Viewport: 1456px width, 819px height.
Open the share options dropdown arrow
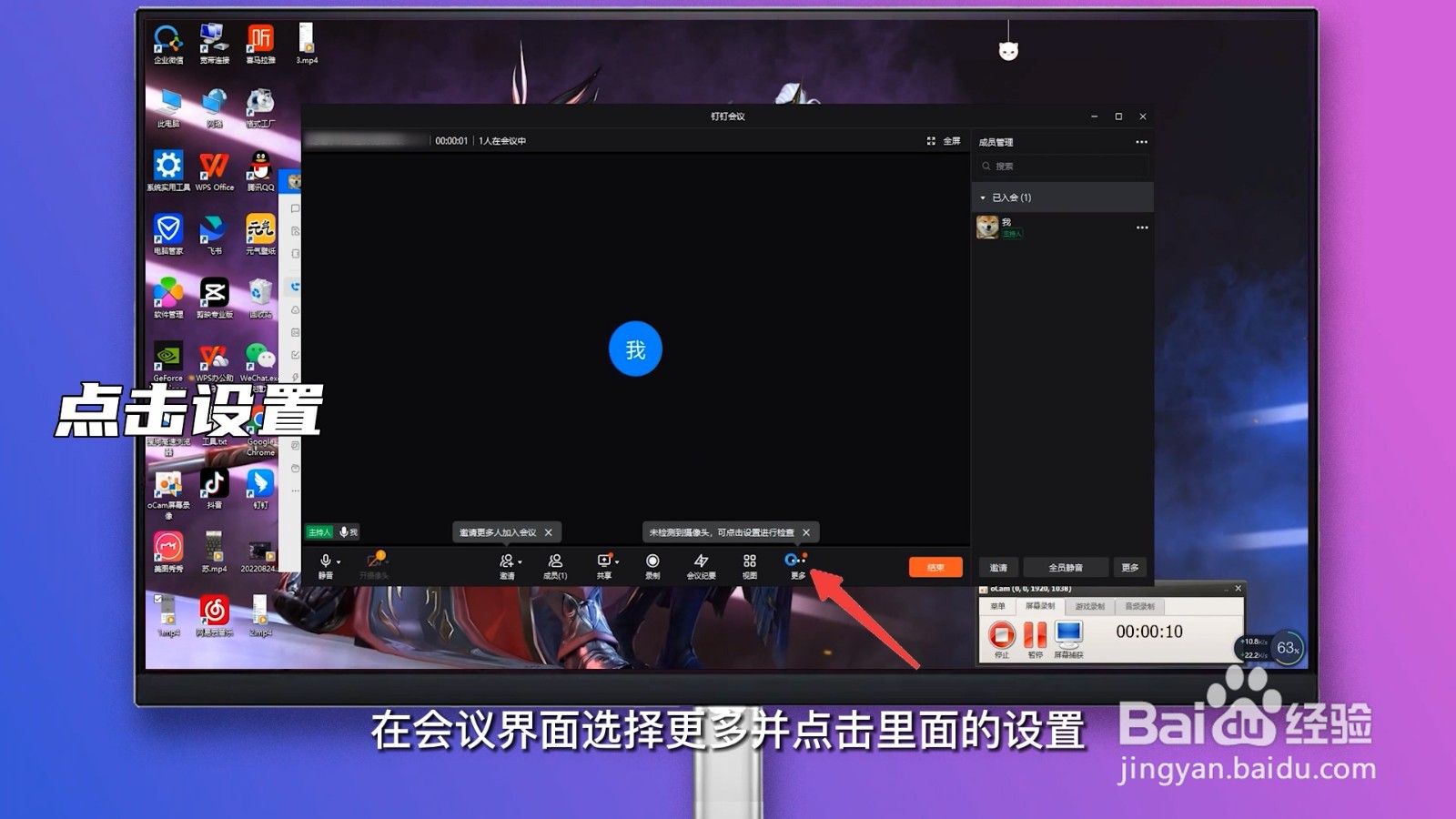pos(615,561)
